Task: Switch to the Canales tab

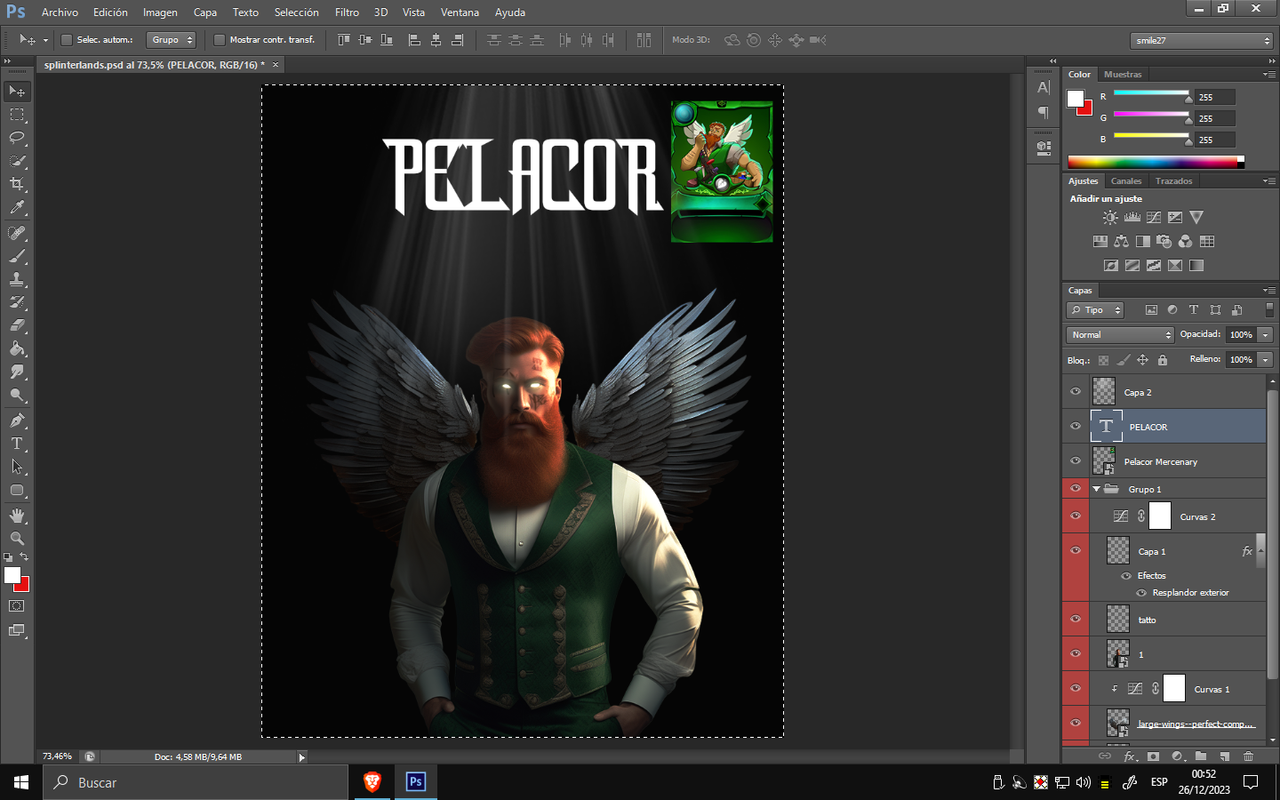Action: tap(1126, 181)
